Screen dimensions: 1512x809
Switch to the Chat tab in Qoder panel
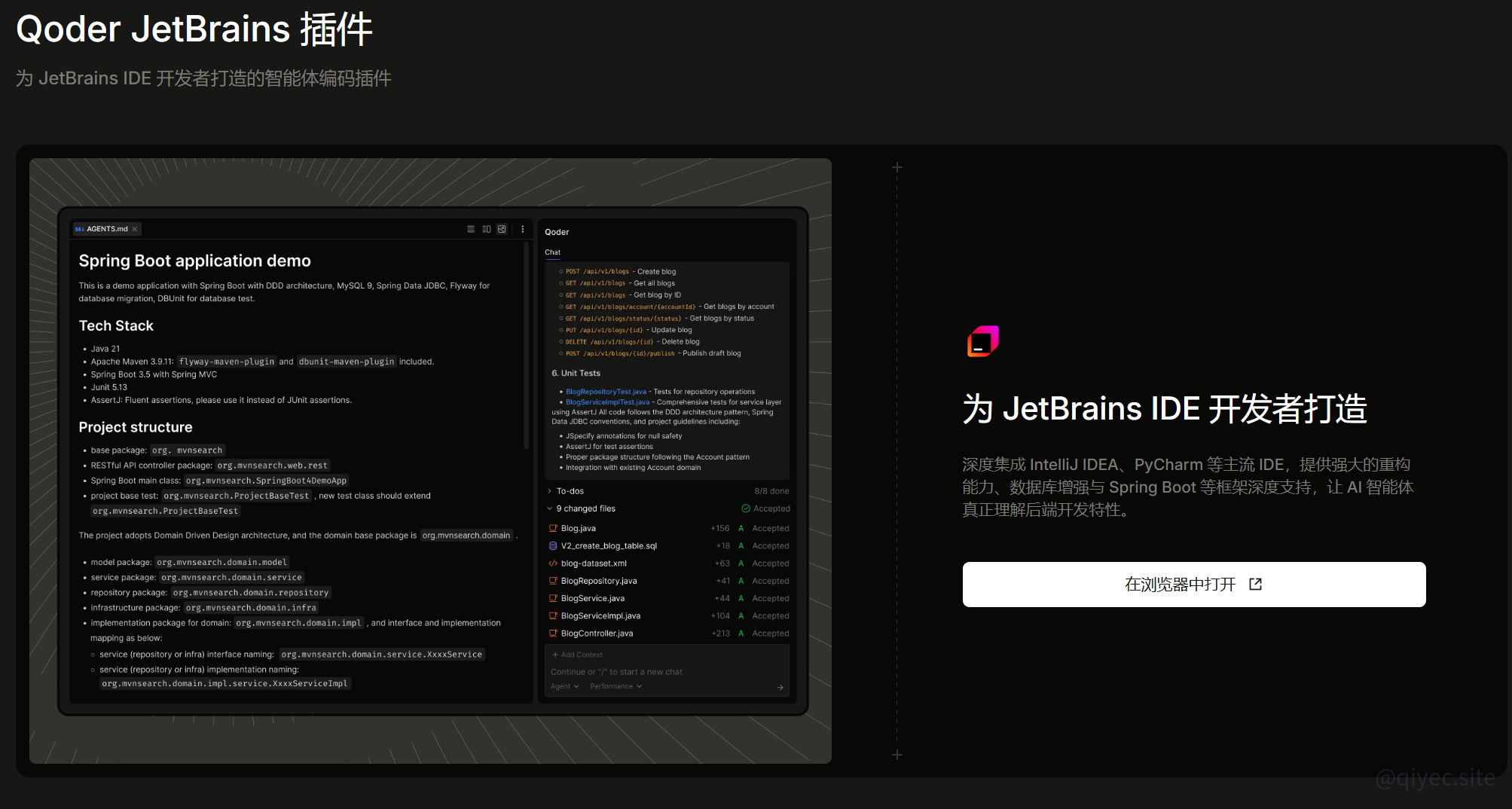point(552,252)
